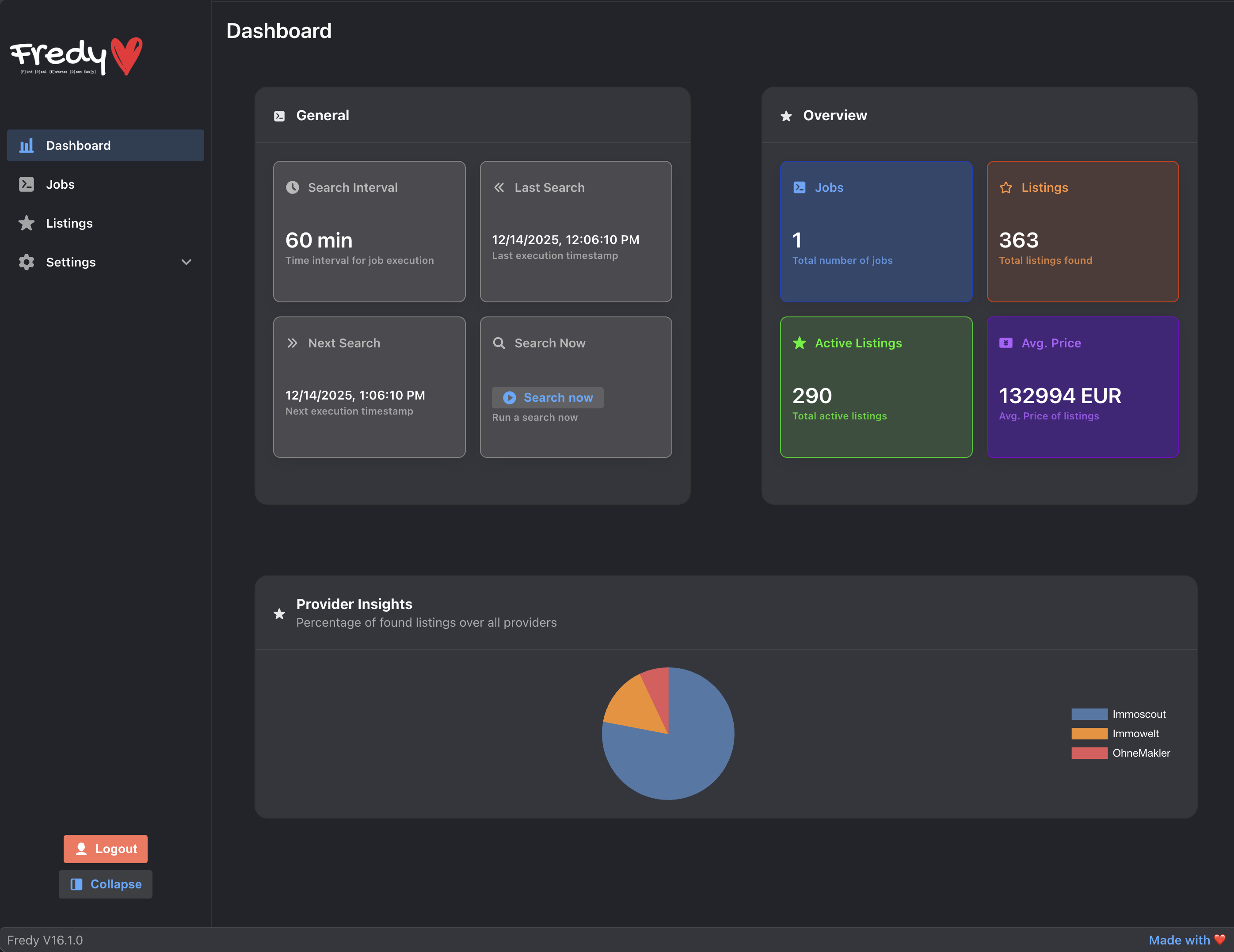Click the General panel title
The height and width of the screenshot is (952, 1234).
click(x=323, y=115)
